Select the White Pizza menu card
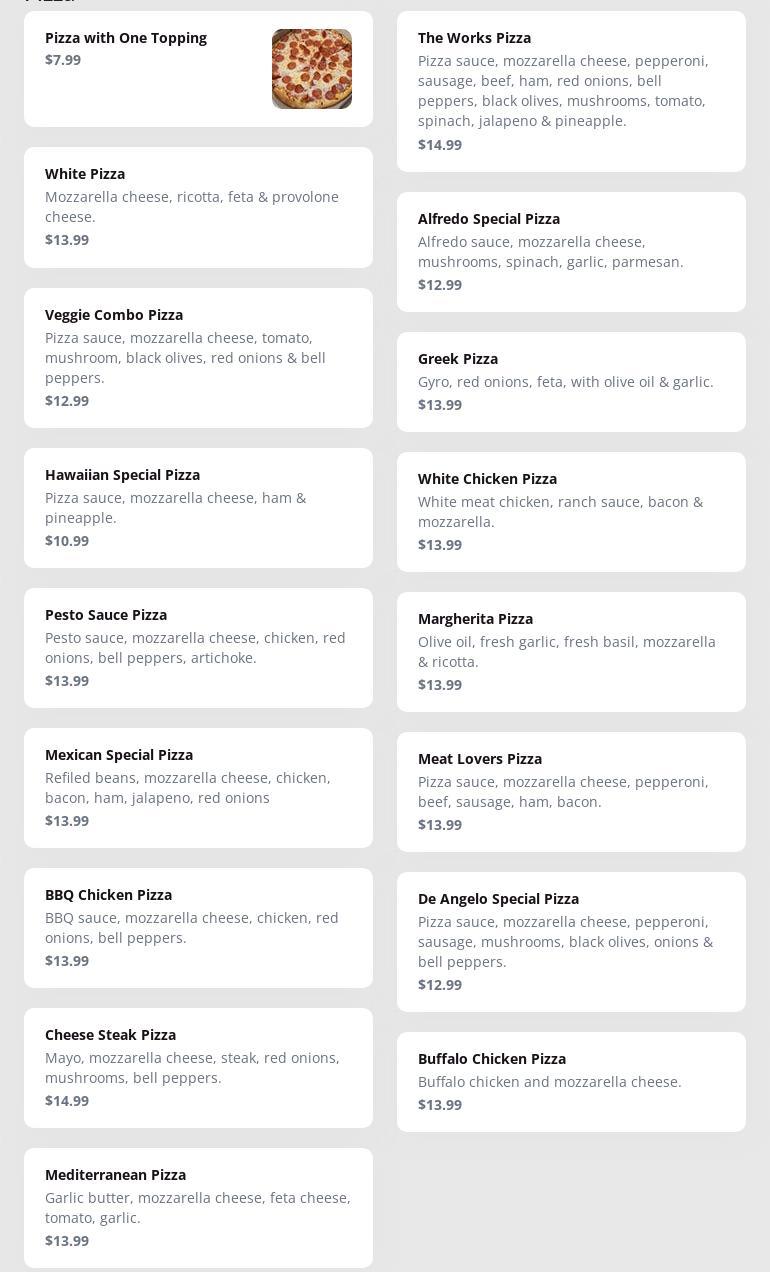The width and height of the screenshot is (770, 1272). coord(198,207)
